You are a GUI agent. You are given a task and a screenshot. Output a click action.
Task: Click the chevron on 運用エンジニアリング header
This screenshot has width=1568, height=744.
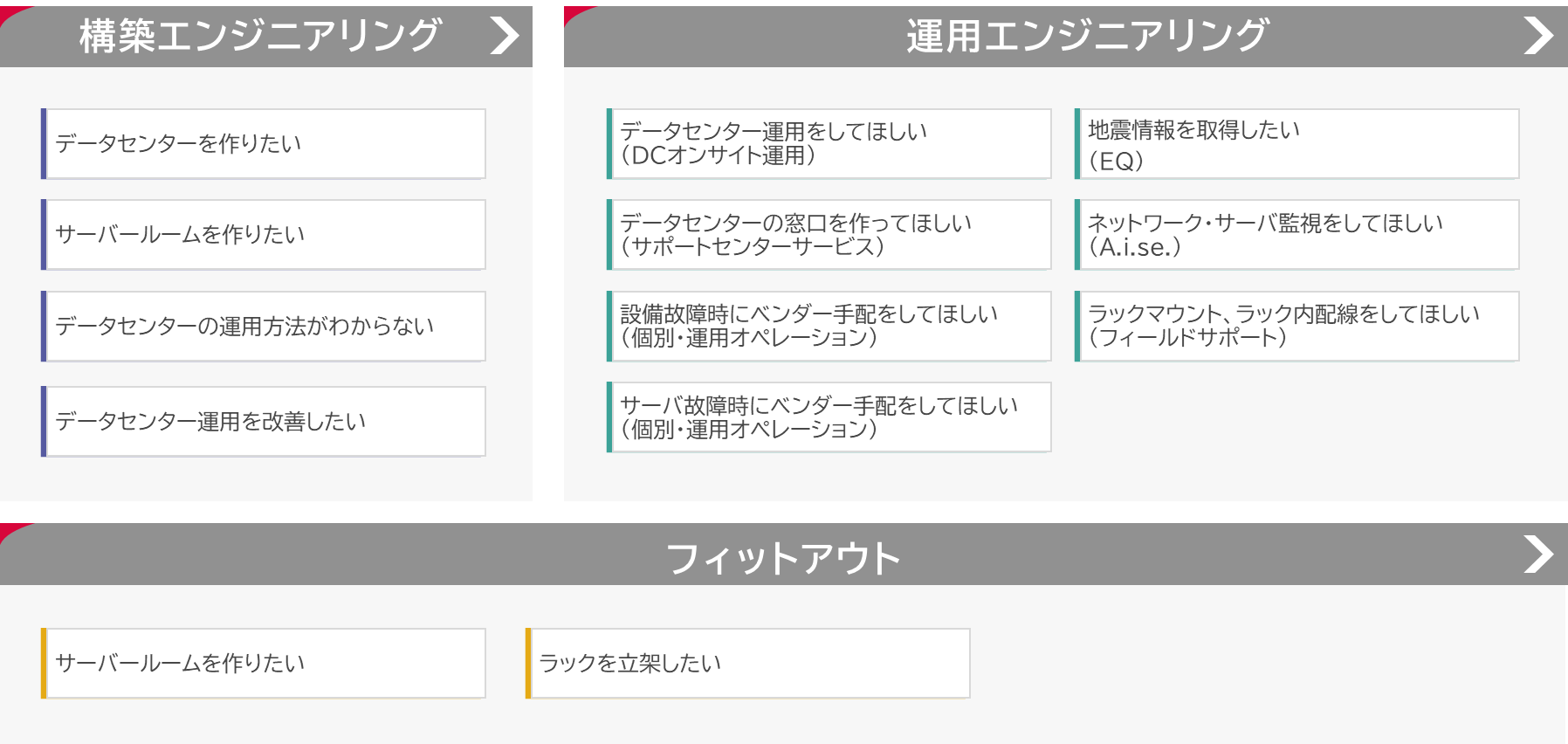pyautogui.click(x=1538, y=36)
